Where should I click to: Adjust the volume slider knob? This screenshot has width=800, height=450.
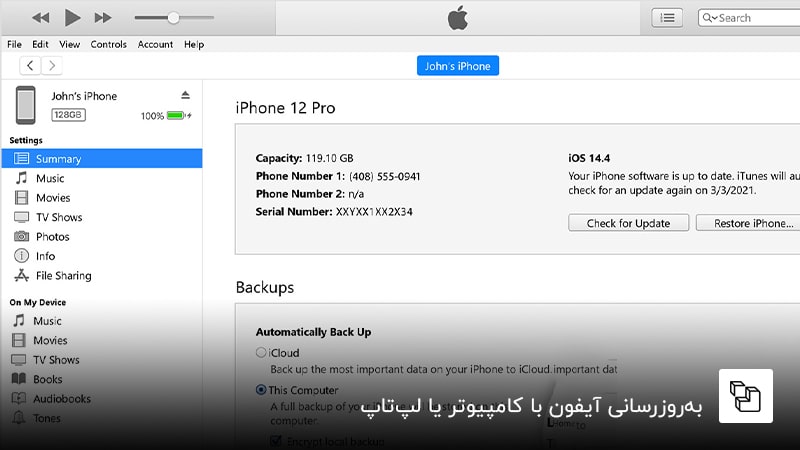click(x=173, y=18)
